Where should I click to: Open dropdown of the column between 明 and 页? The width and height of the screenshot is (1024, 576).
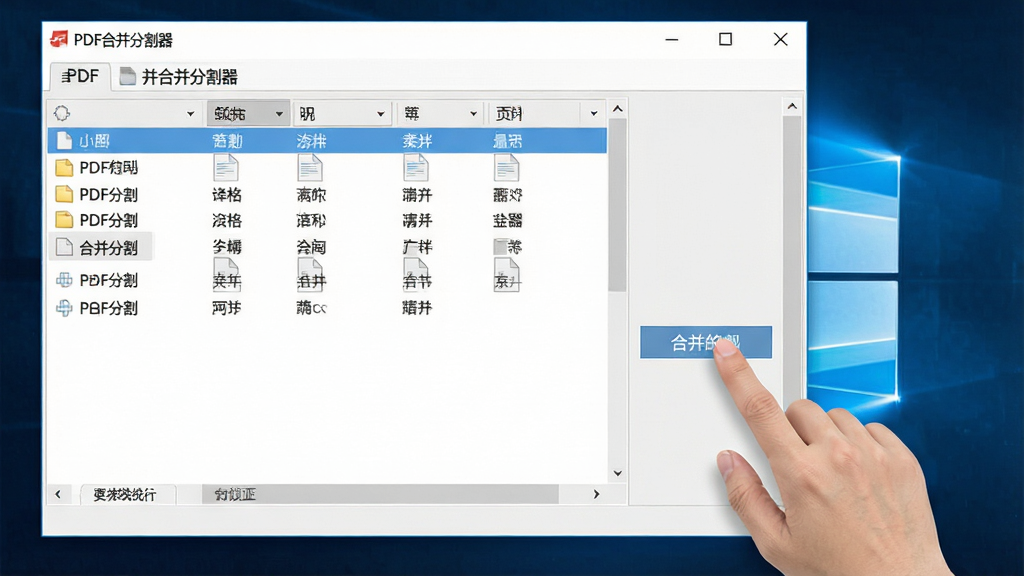click(473, 114)
